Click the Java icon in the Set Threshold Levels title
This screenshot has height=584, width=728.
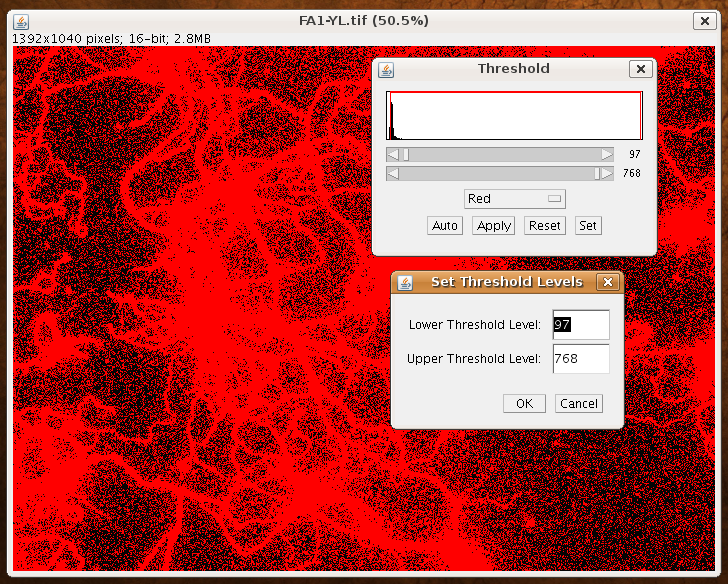(405, 283)
